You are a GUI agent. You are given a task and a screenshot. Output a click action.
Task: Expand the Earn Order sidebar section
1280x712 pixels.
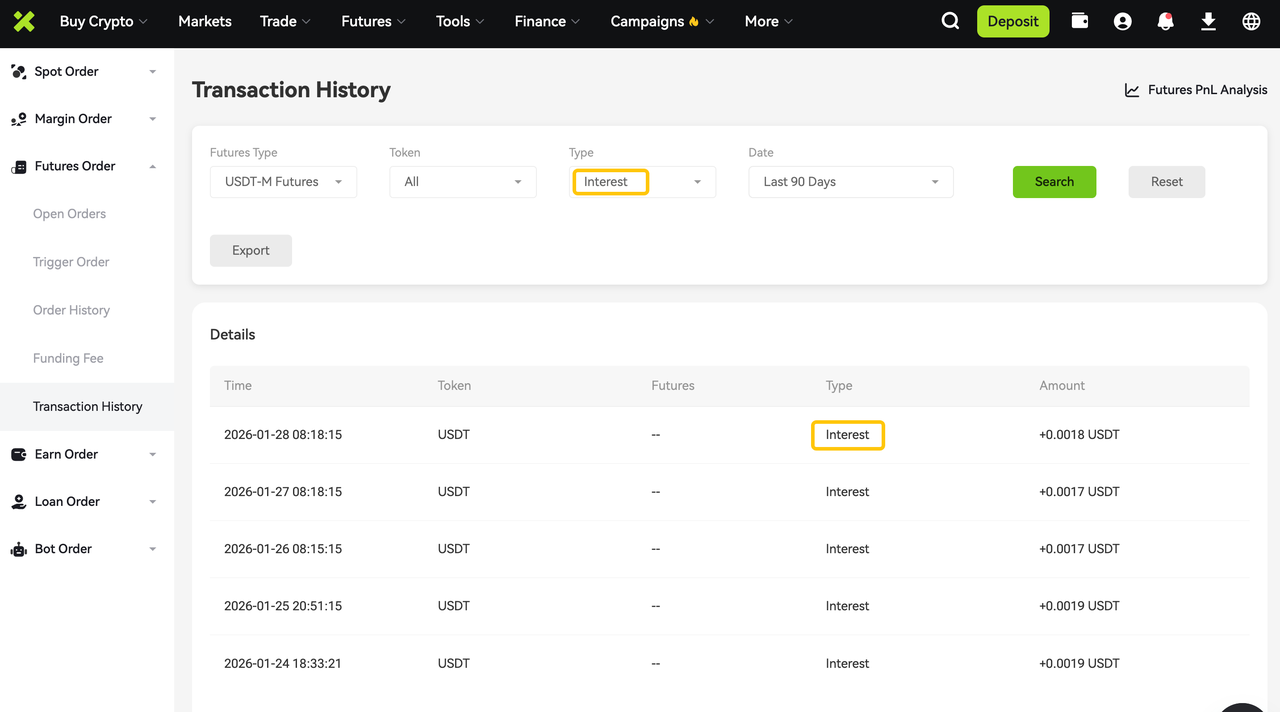click(85, 454)
